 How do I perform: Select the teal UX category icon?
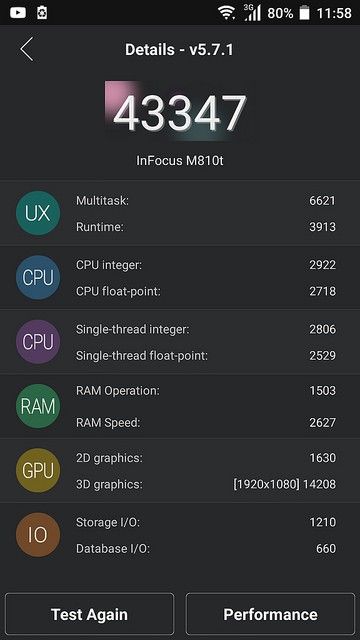(x=38, y=213)
